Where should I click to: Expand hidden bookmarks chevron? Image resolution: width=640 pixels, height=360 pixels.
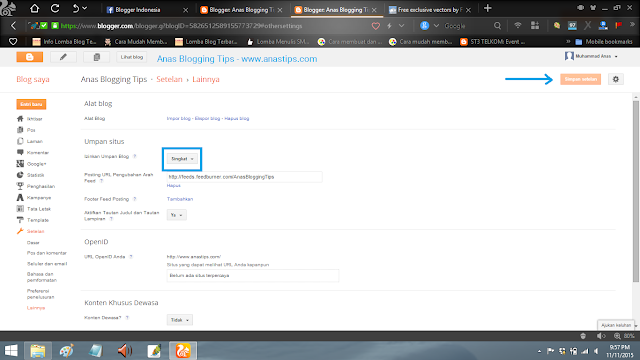pyautogui.click(x=568, y=42)
